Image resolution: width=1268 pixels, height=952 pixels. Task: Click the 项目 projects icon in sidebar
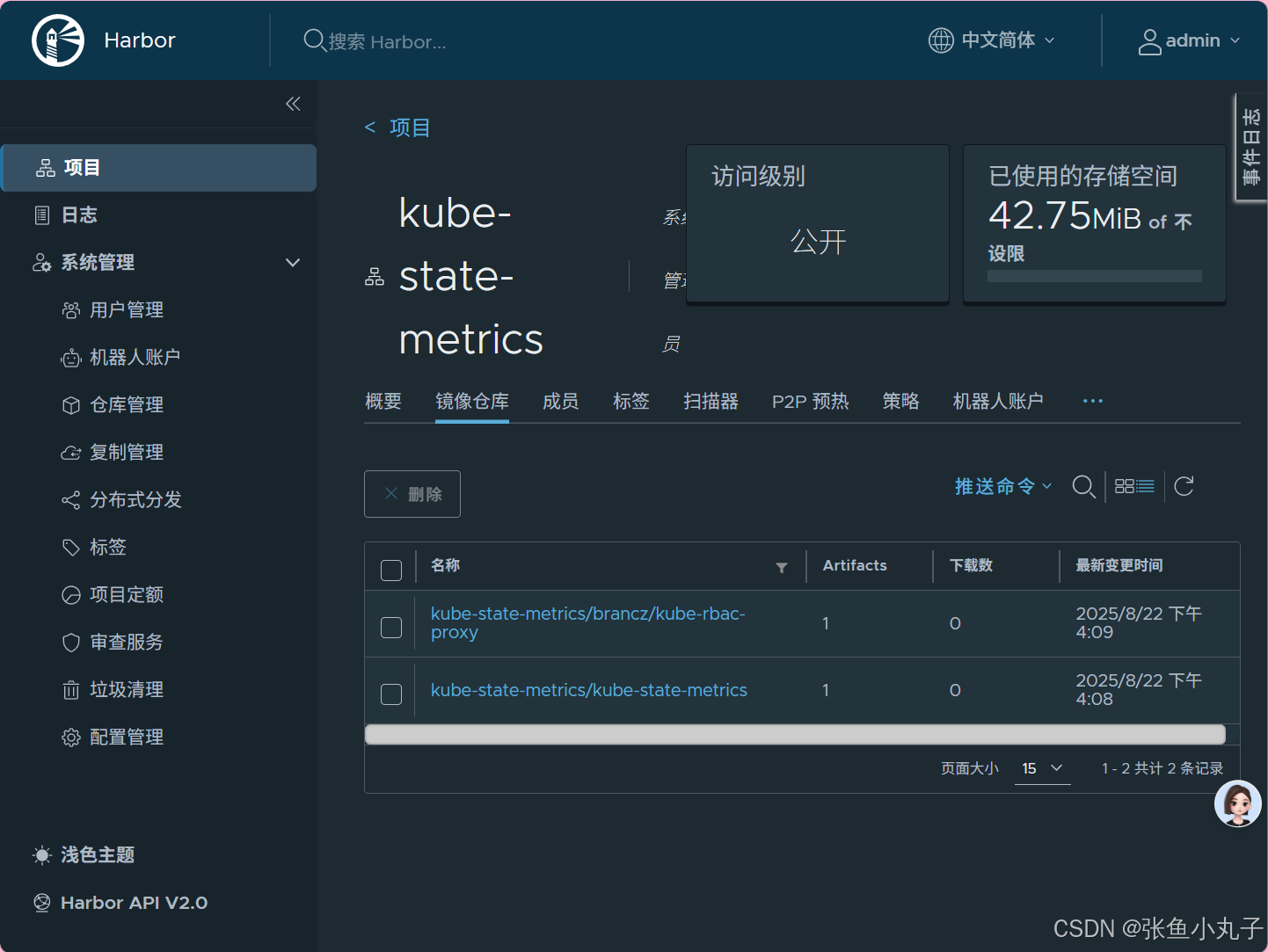click(x=46, y=168)
